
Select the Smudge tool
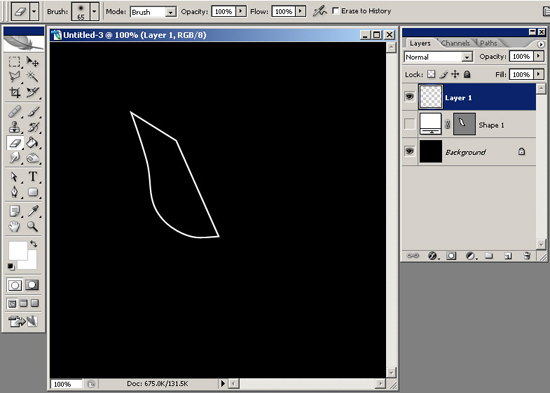pos(14,158)
